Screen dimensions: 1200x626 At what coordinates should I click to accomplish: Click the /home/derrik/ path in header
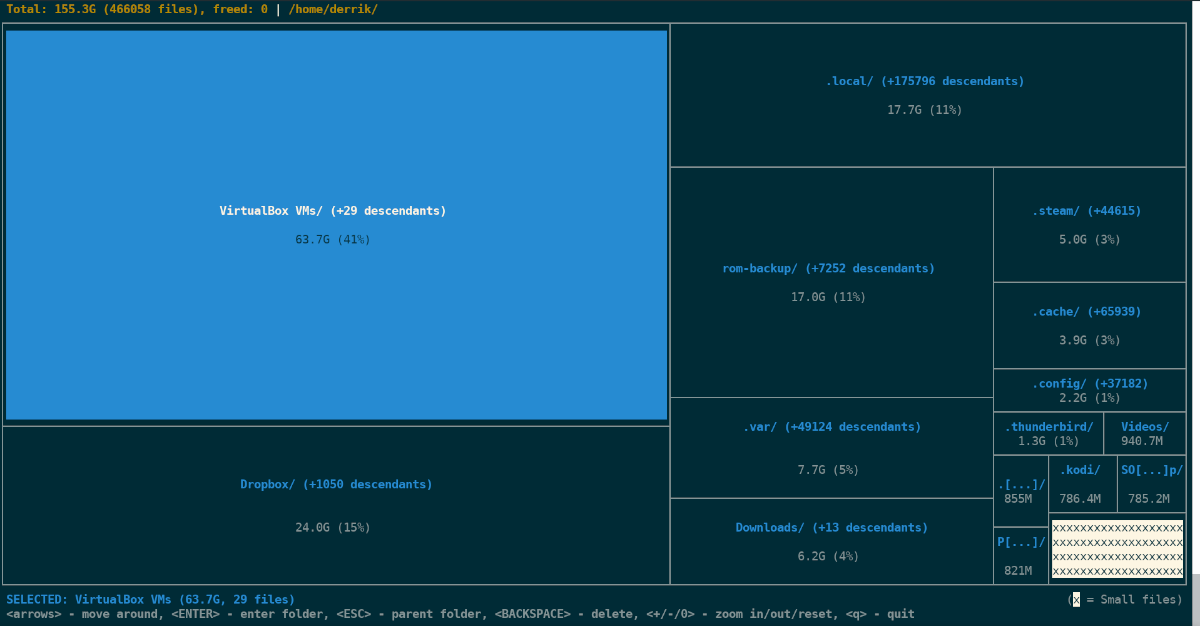[x=331, y=9]
